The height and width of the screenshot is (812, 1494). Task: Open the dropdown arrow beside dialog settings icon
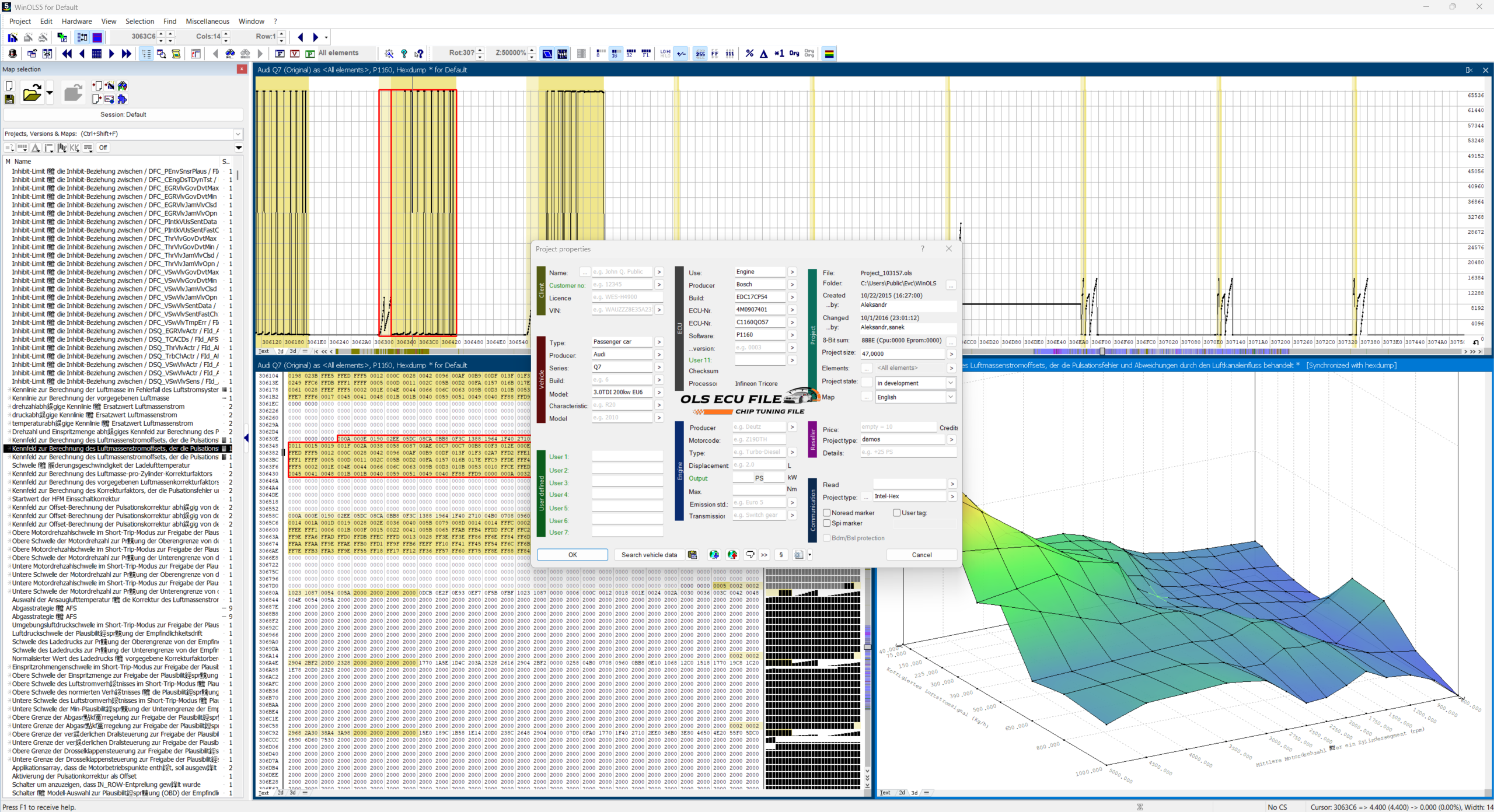(x=809, y=555)
